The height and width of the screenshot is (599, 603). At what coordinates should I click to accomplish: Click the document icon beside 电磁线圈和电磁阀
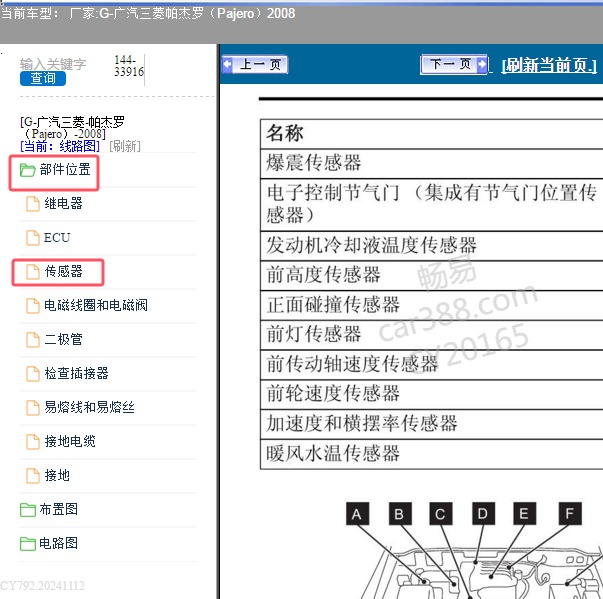tap(33, 306)
